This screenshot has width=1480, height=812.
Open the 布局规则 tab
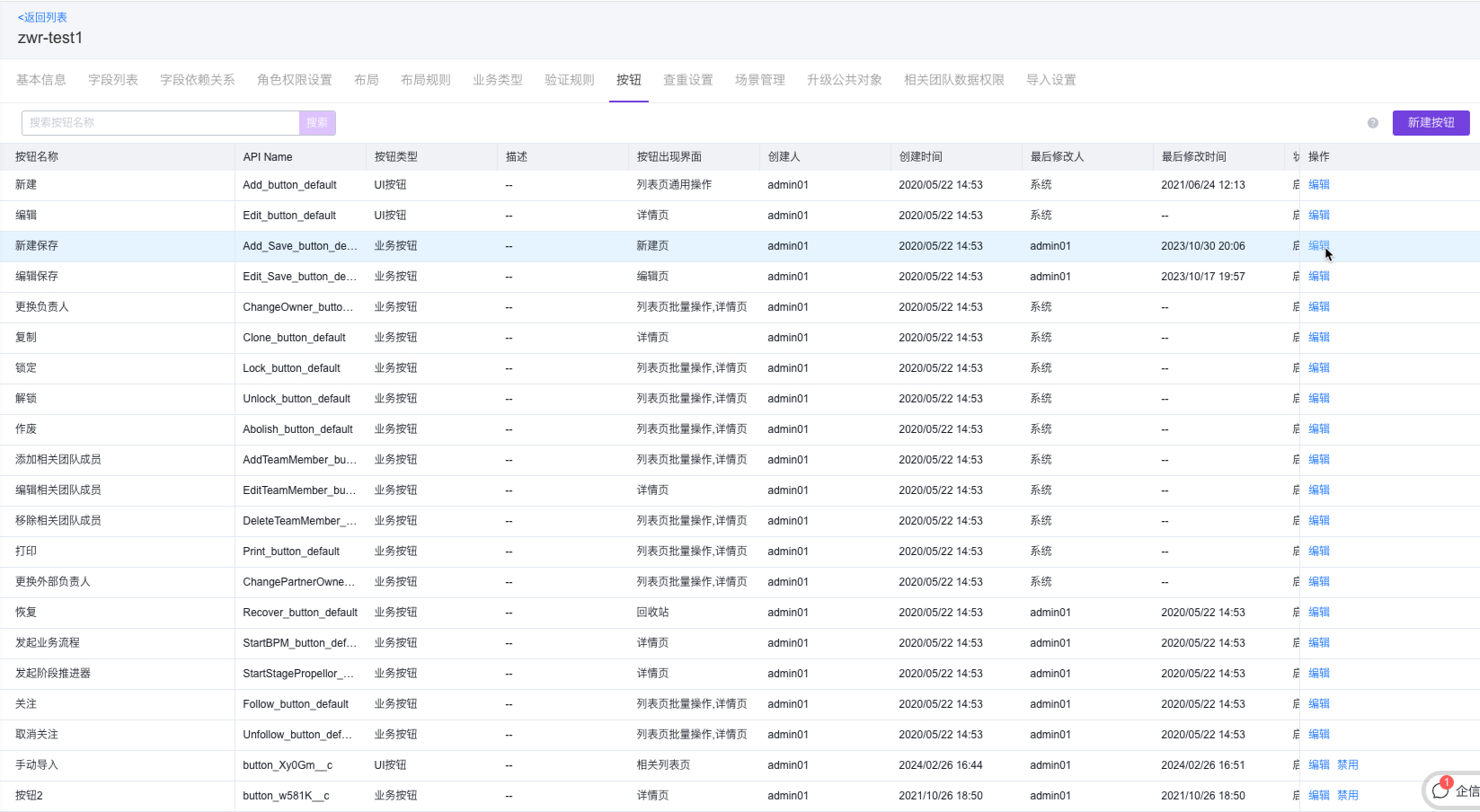(425, 79)
